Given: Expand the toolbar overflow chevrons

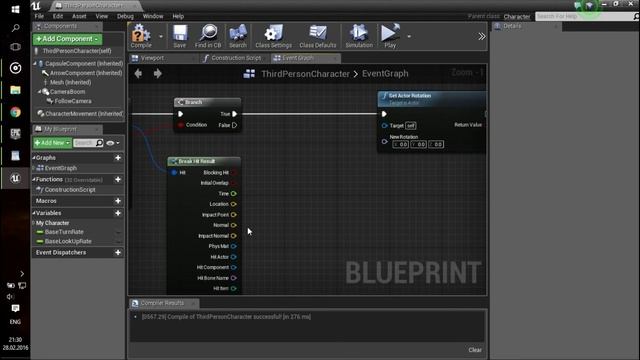Looking at the screenshot, I should pos(482,36).
